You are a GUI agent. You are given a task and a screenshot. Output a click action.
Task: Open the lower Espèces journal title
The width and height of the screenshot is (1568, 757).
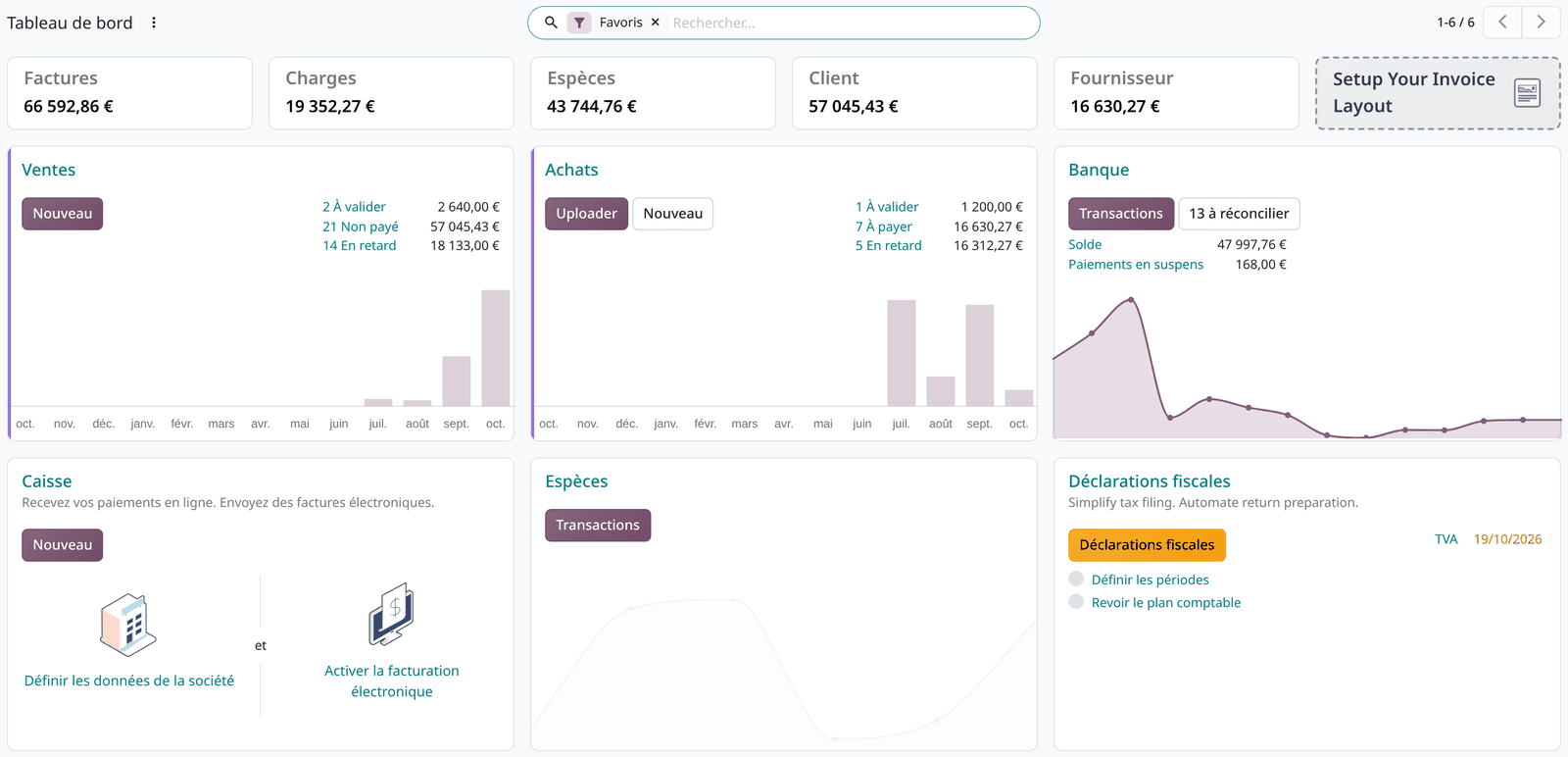click(576, 481)
